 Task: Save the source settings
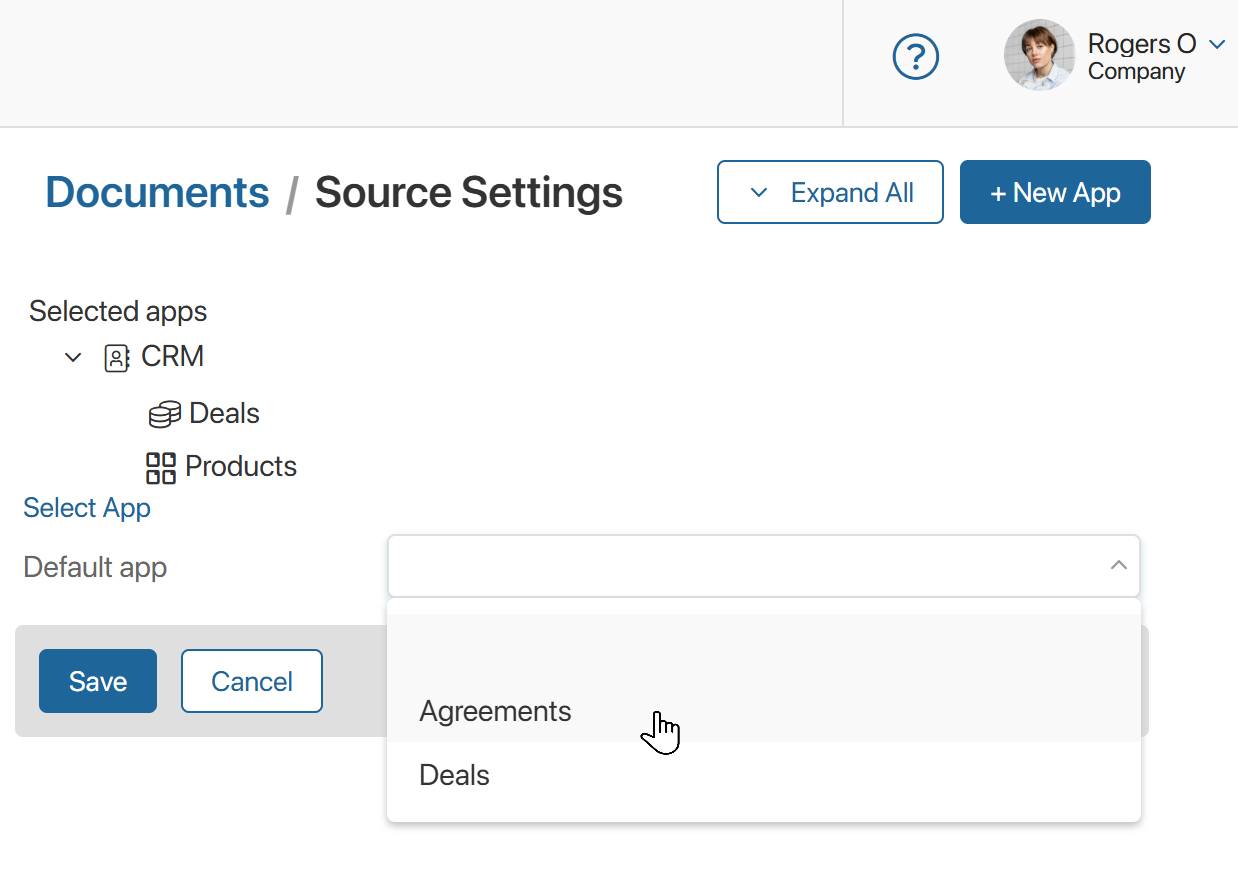(97, 681)
